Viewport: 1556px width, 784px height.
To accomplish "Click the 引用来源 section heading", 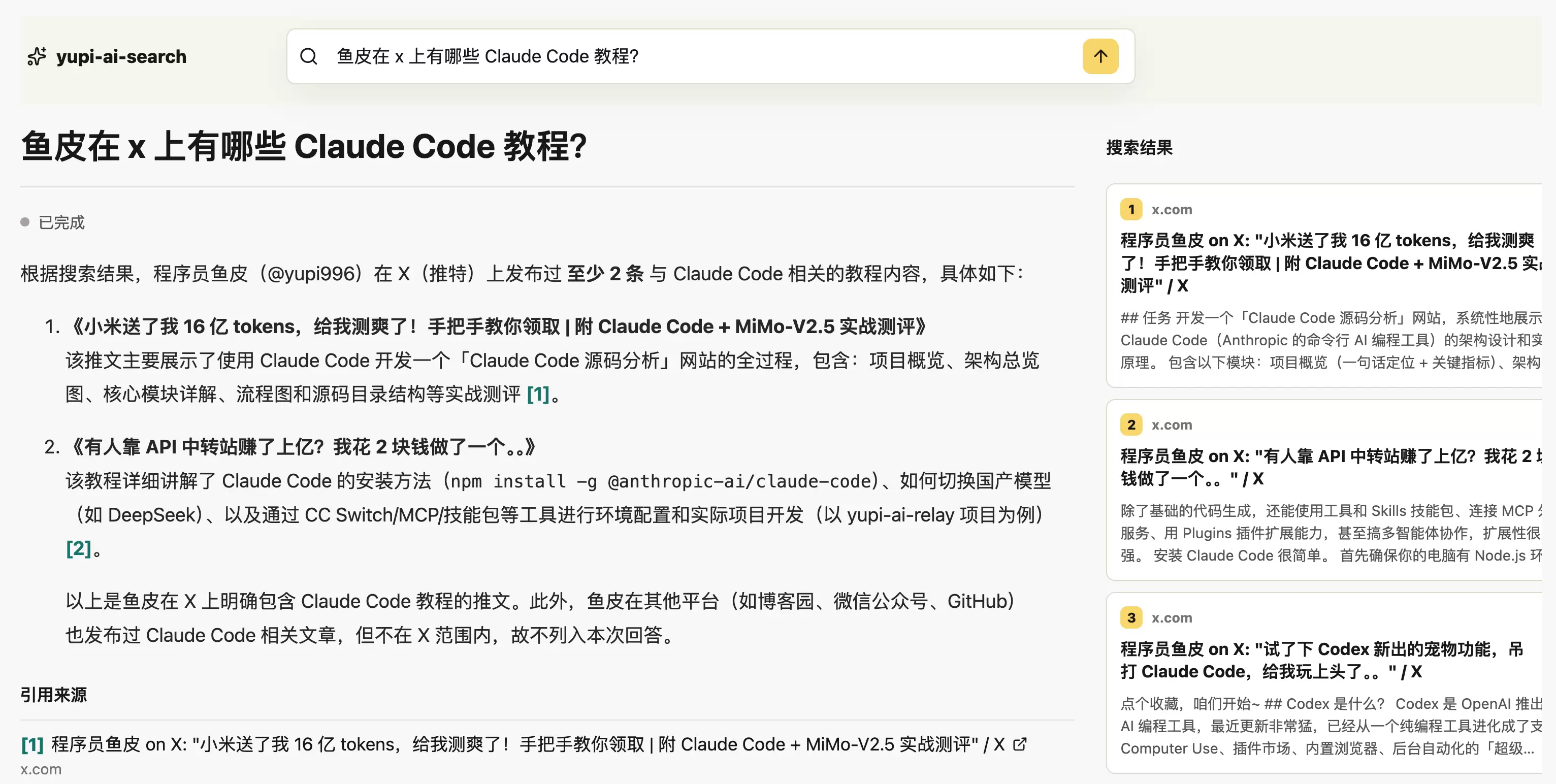I will 54,695.
